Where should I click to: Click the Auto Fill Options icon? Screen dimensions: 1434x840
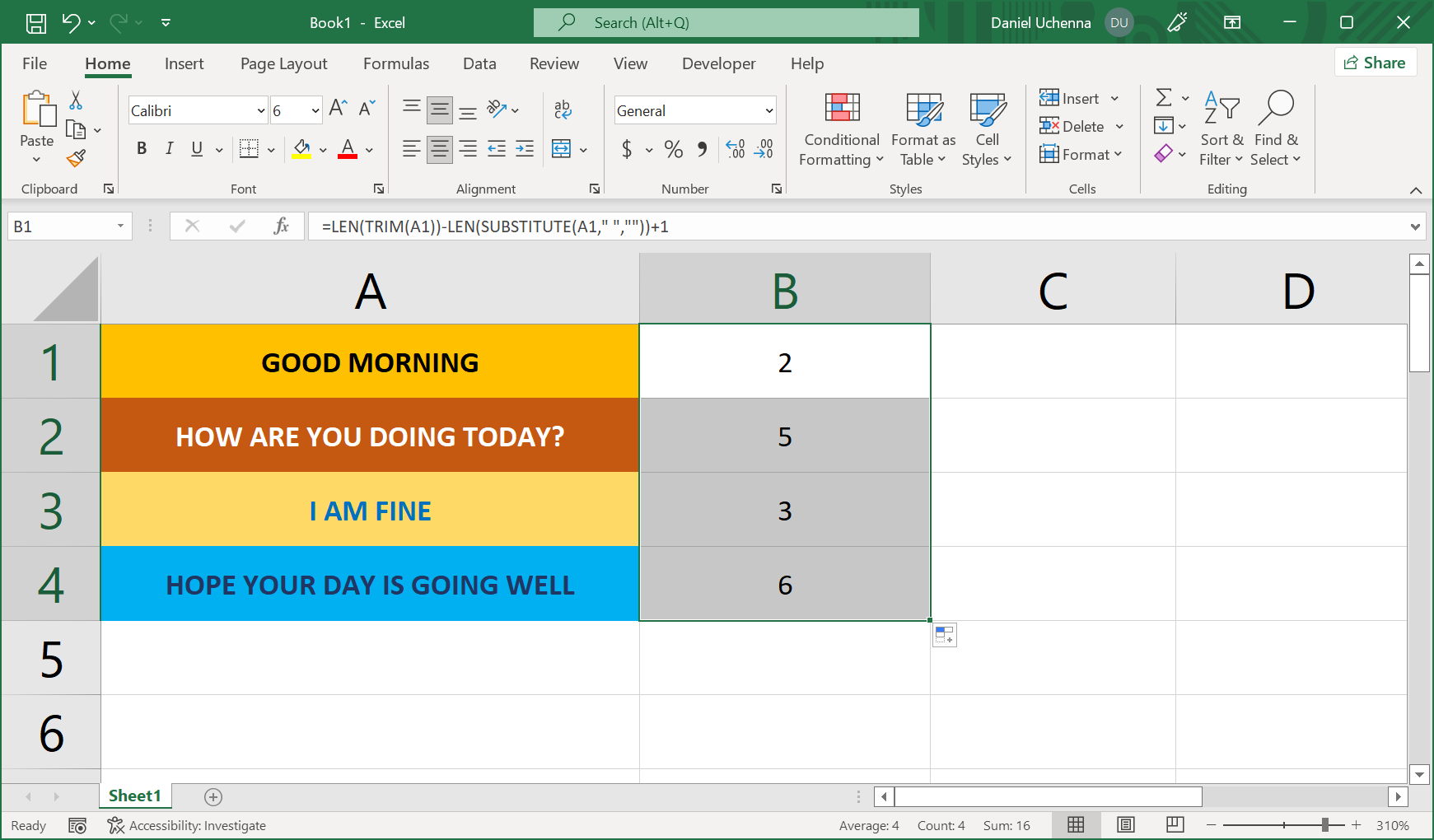coord(945,635)
